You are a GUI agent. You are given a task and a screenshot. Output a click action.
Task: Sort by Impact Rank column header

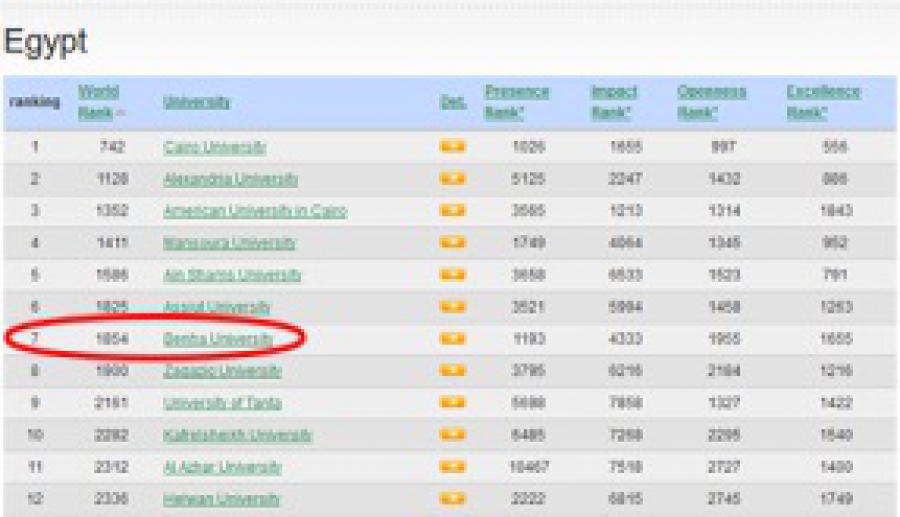click(x=613, y=102)
